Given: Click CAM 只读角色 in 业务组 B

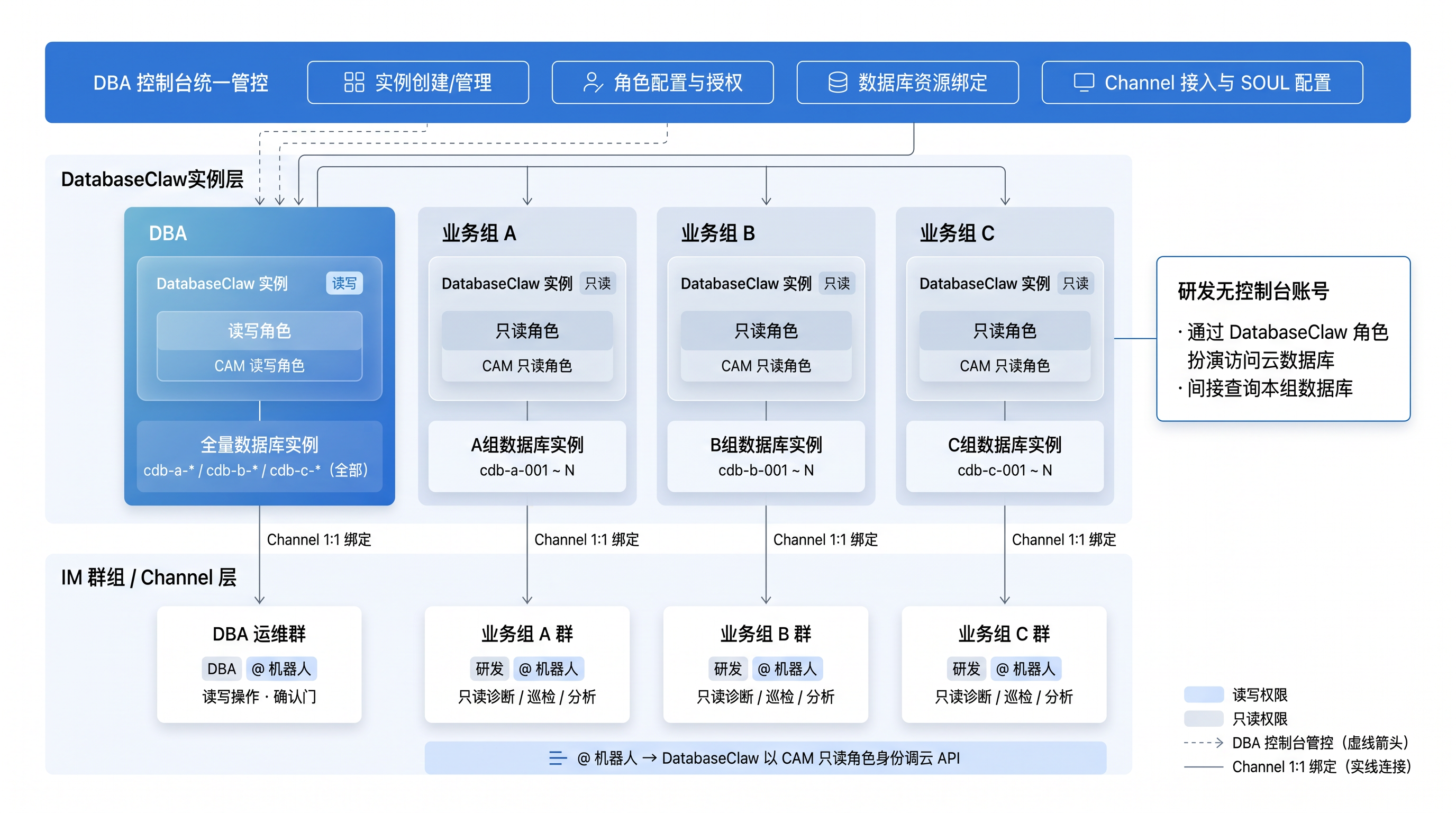Looking at the screenshot, I should pyautogui.click(x=766, y=366).
